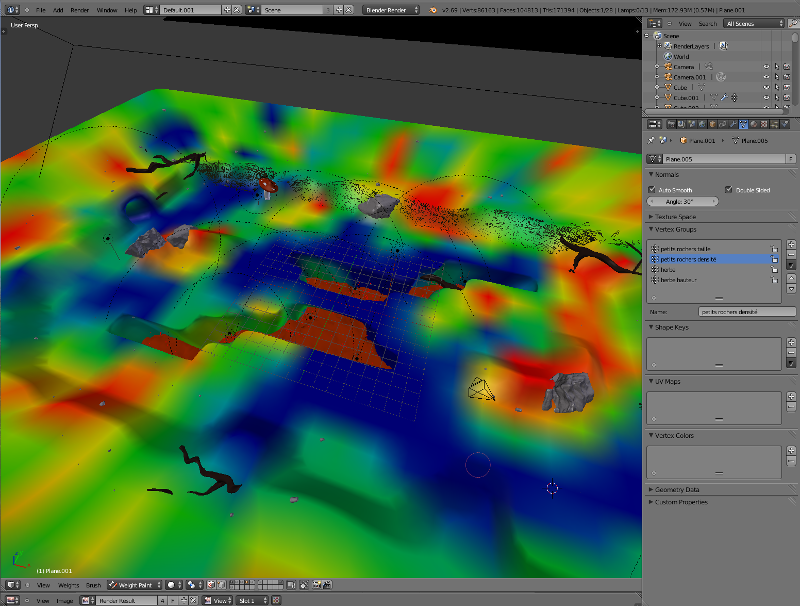The width and height of the screenshot is (800, 606).
Task: Pin the properties context
Action: [x=651, y=140]
